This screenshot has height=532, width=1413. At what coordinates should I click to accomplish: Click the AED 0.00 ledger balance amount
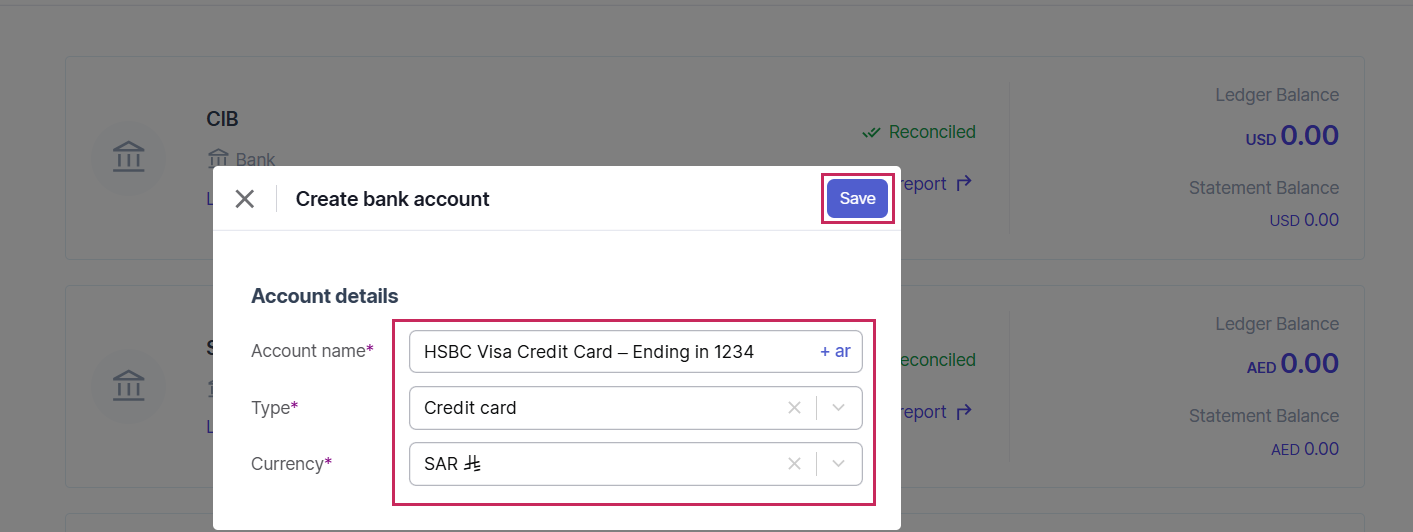tap(1292, 364)
